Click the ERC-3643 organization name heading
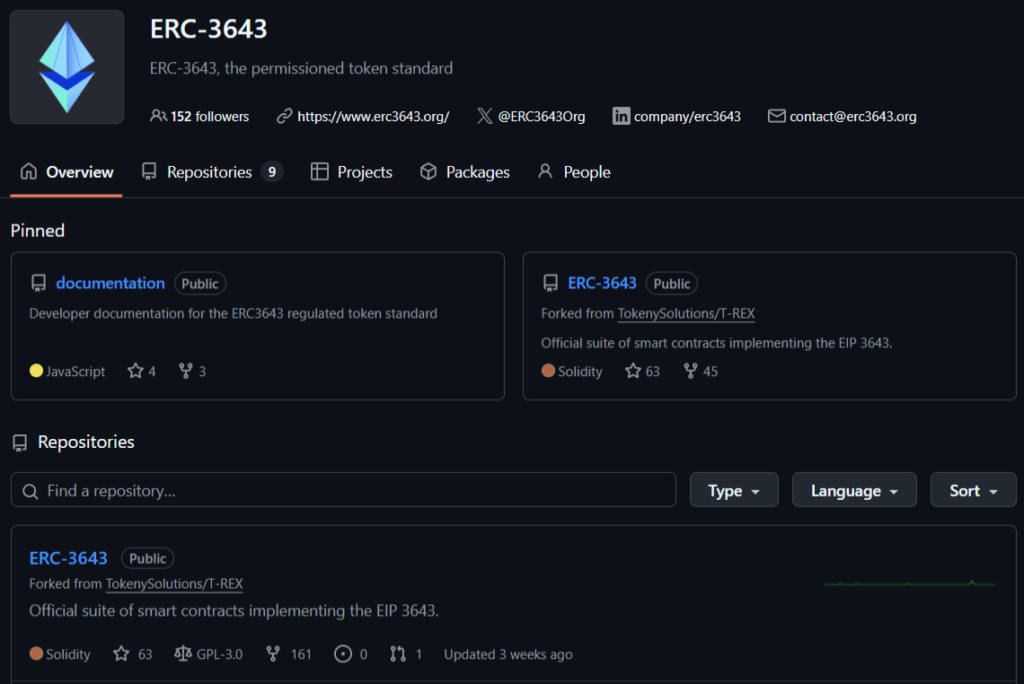 (208, 29)
